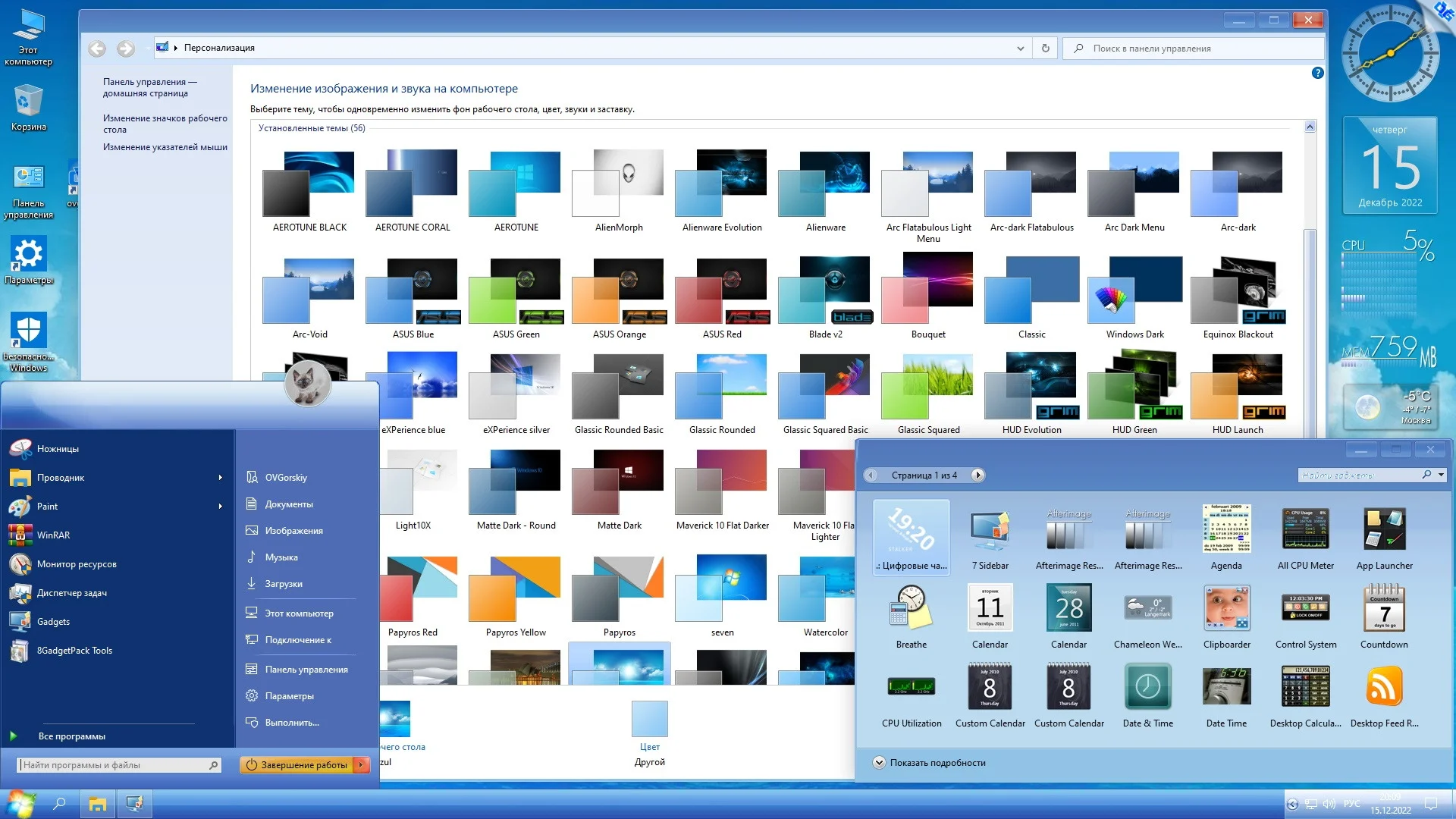The height and width of the screenshot is (819, 1456).
Task: Open the change mouse pointers link
Action: [x=165, y=147]
